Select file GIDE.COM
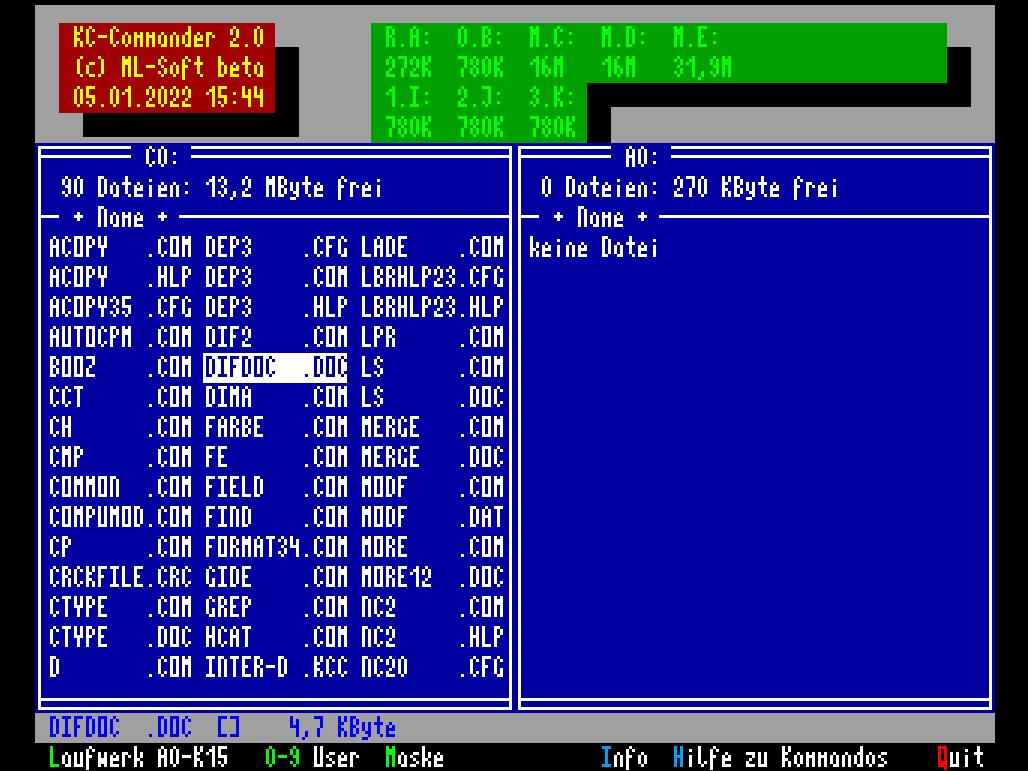The image size is (1028, 771). pos(276,578)
